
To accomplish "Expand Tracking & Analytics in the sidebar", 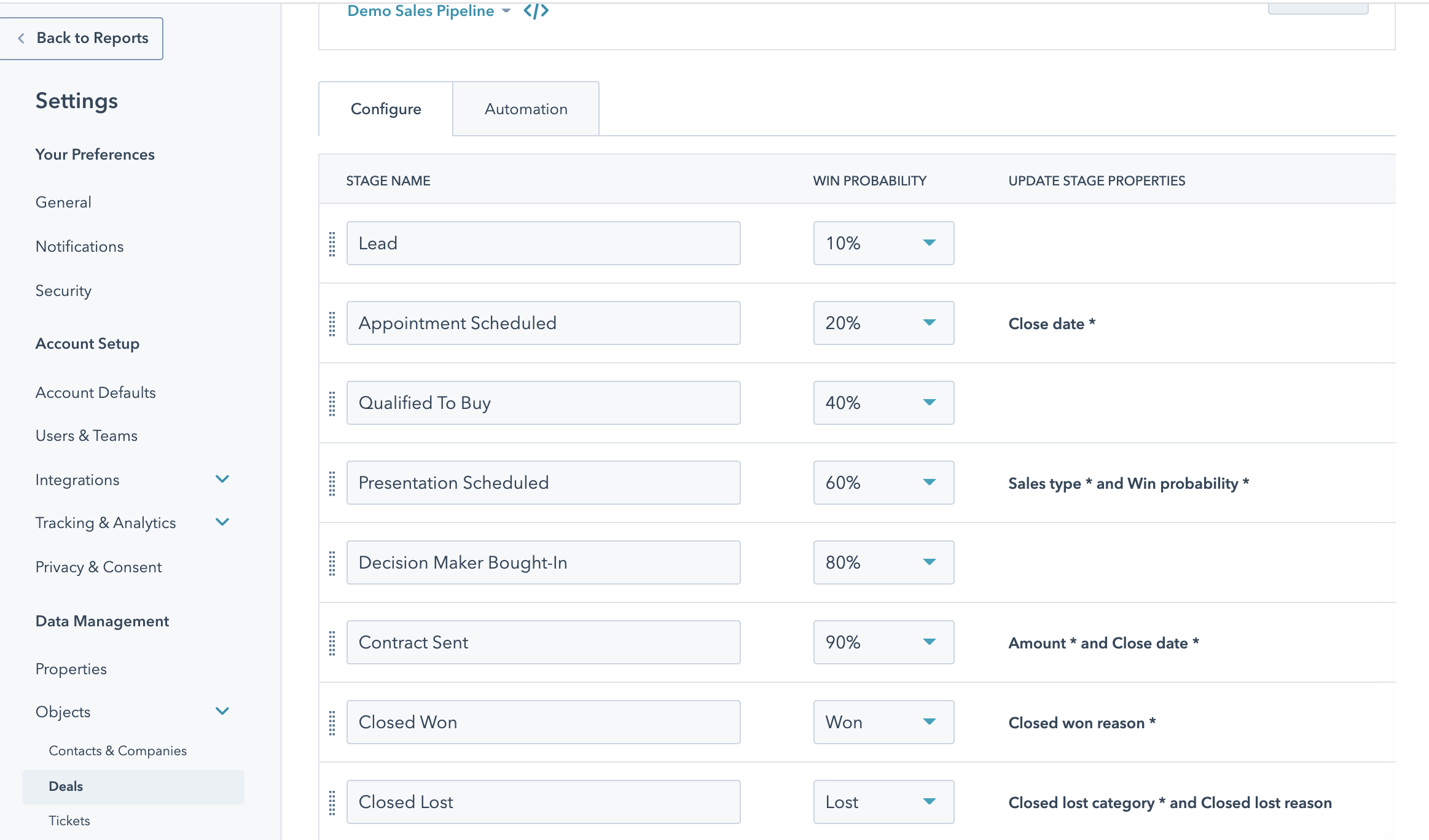I will point(222,522).
